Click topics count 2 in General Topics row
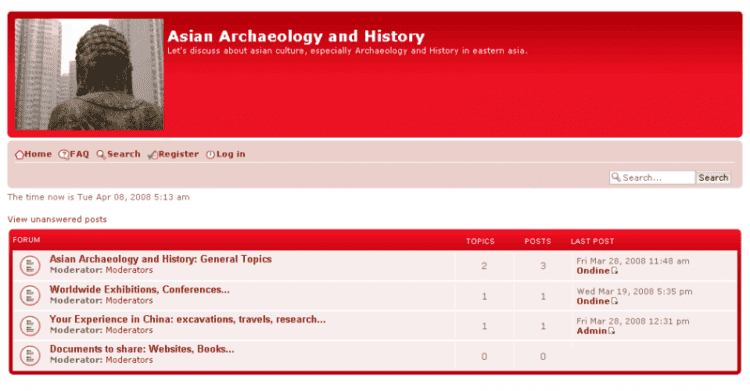 coord(484,266)
